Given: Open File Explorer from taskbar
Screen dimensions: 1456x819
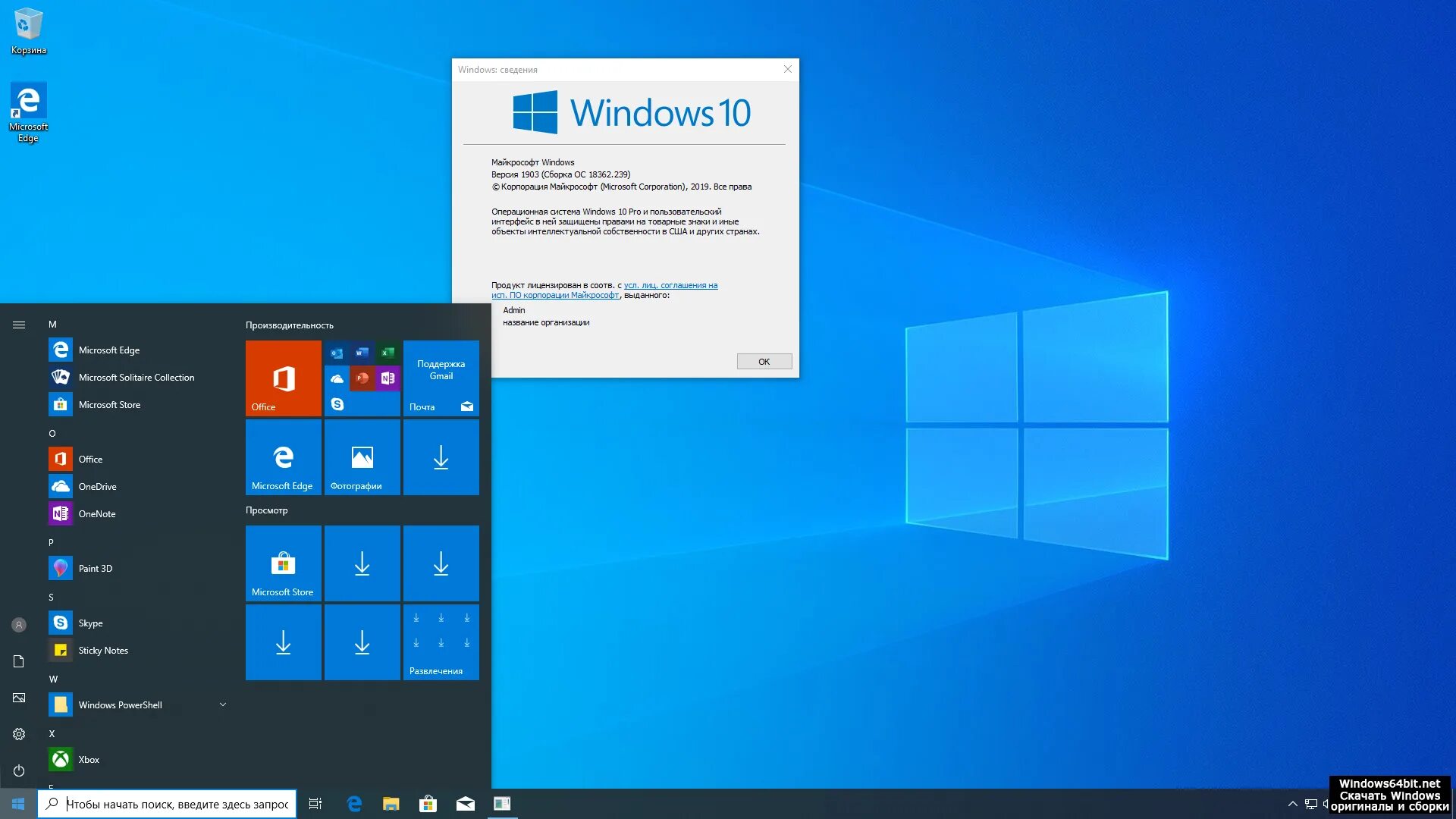Looking at the screenshot, I should click(x=391, y=803).
